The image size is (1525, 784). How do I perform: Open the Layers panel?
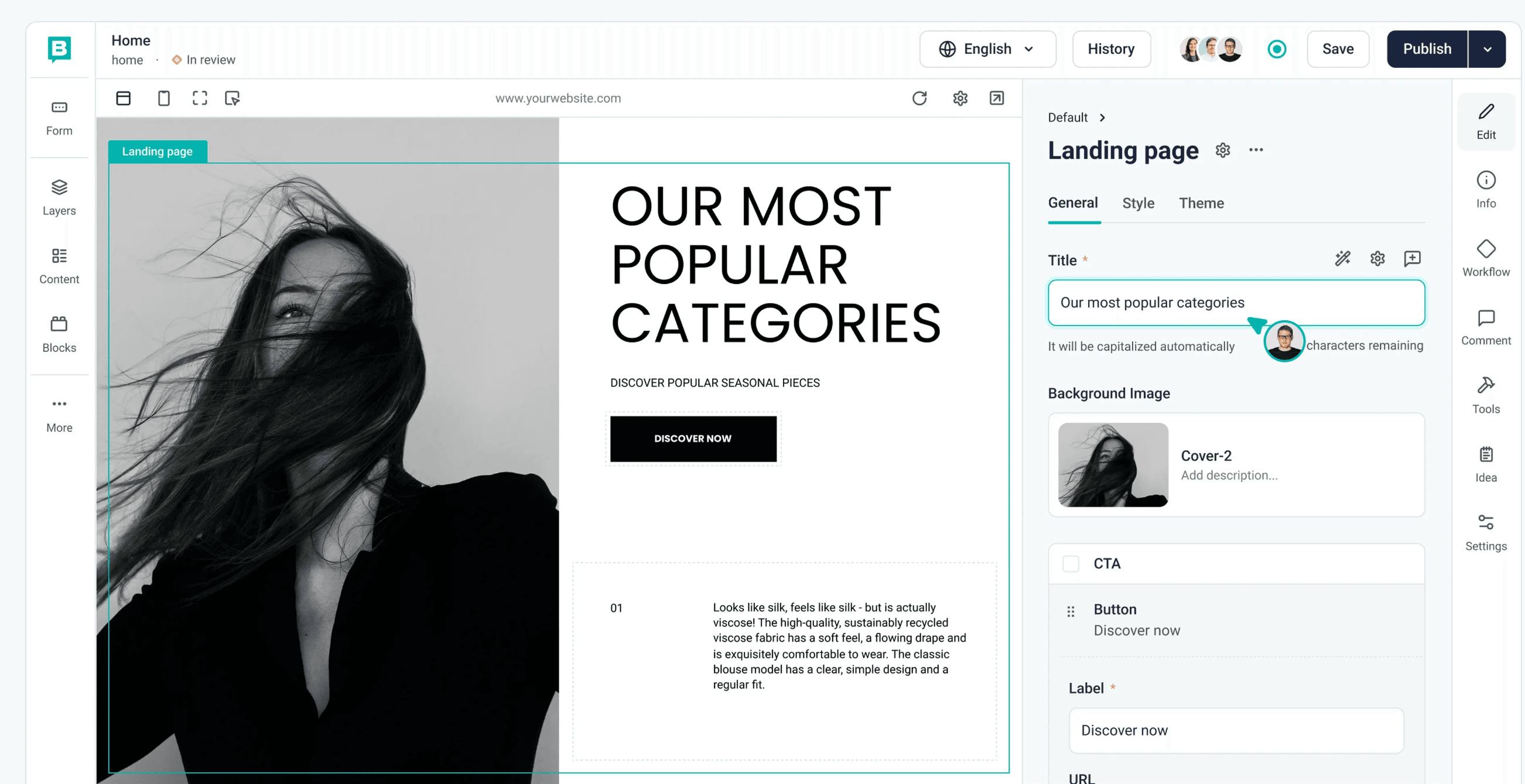[x=59, y=198]
